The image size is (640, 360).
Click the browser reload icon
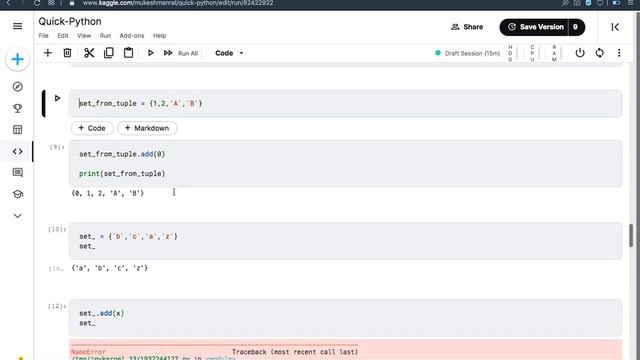tap(37, 3)
